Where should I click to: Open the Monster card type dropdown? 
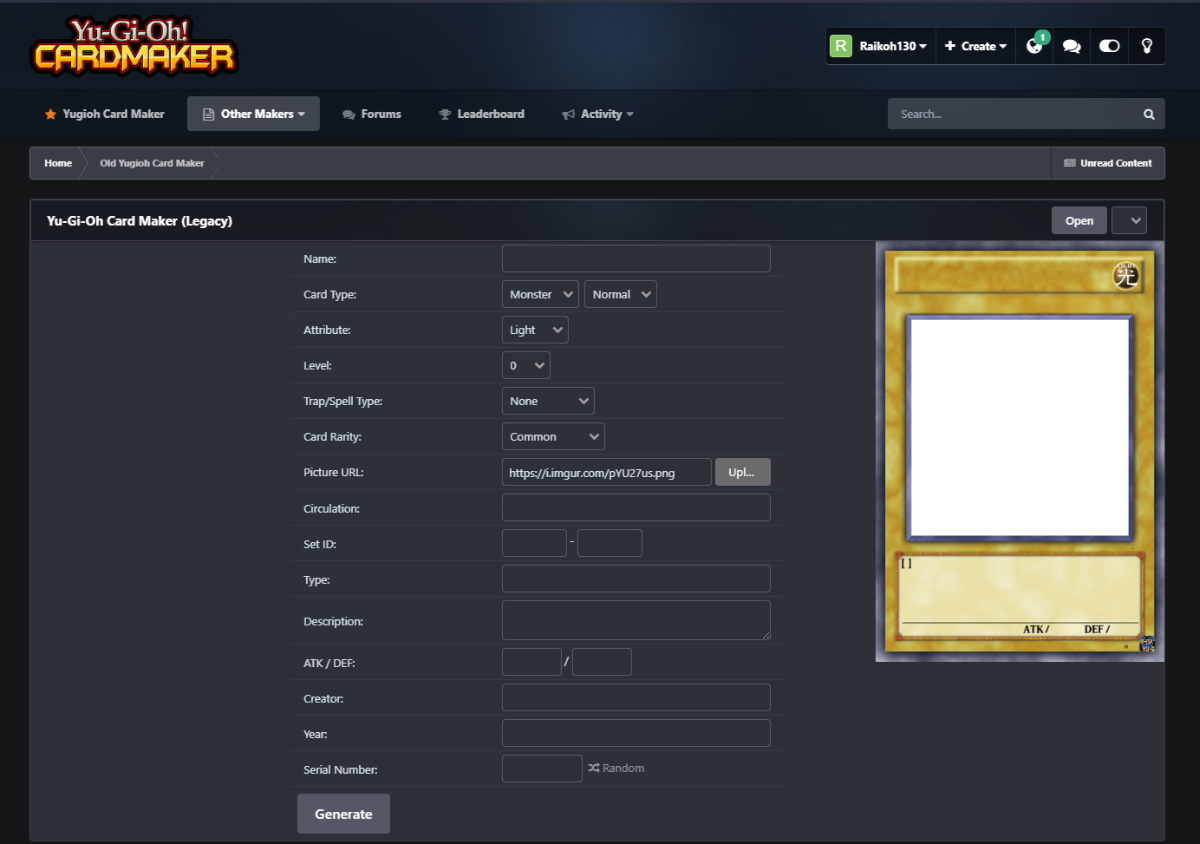click(x=540, y=294)
